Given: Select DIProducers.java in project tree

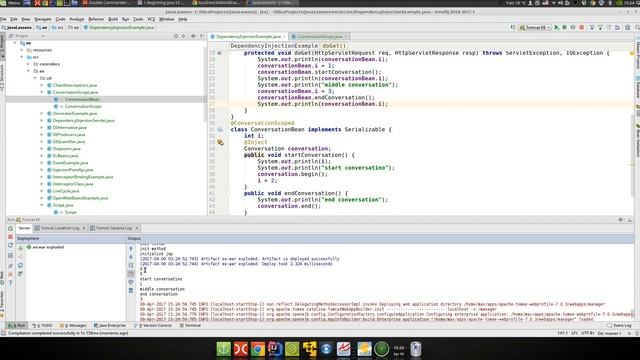Looking at the screenshot, I should (x=69, y=135).
